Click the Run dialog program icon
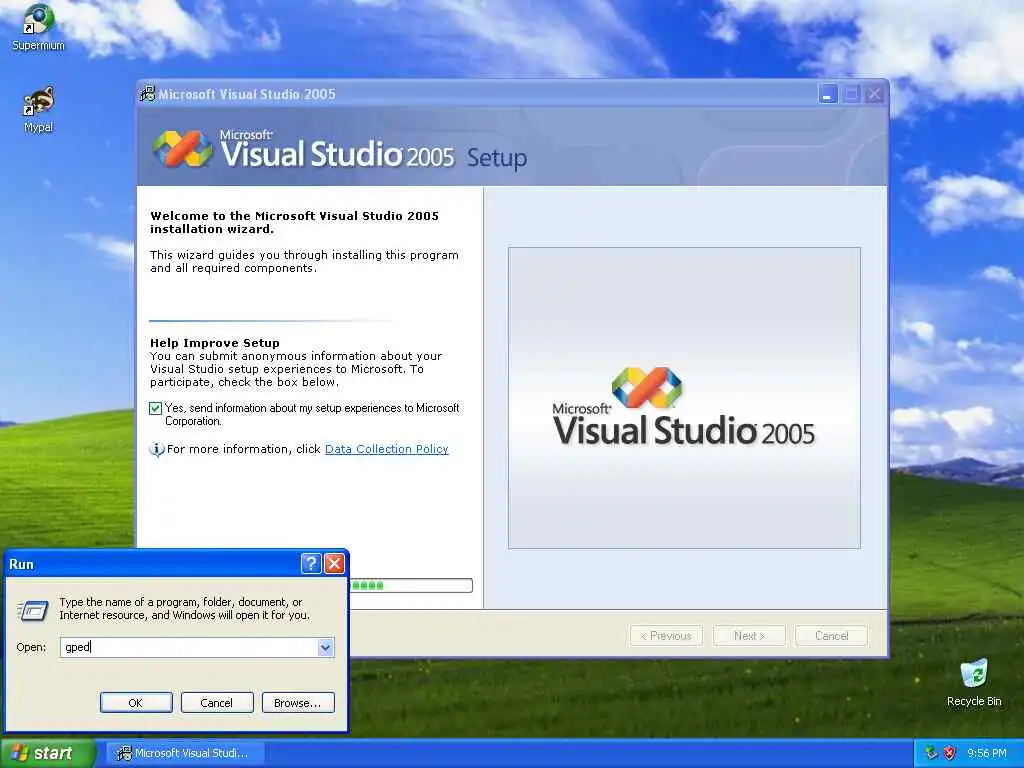 tap(33, 611)
